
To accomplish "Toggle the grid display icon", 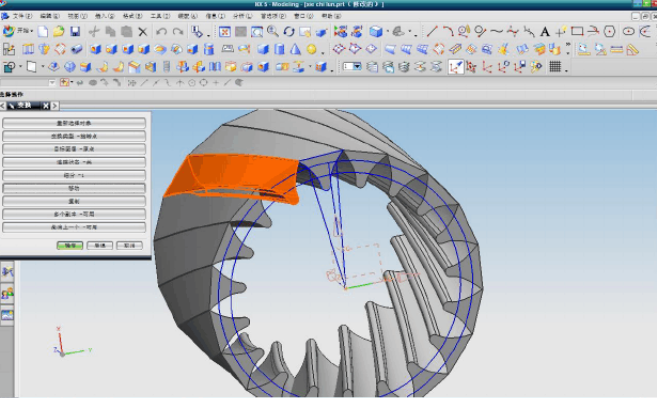I will 555,67.
